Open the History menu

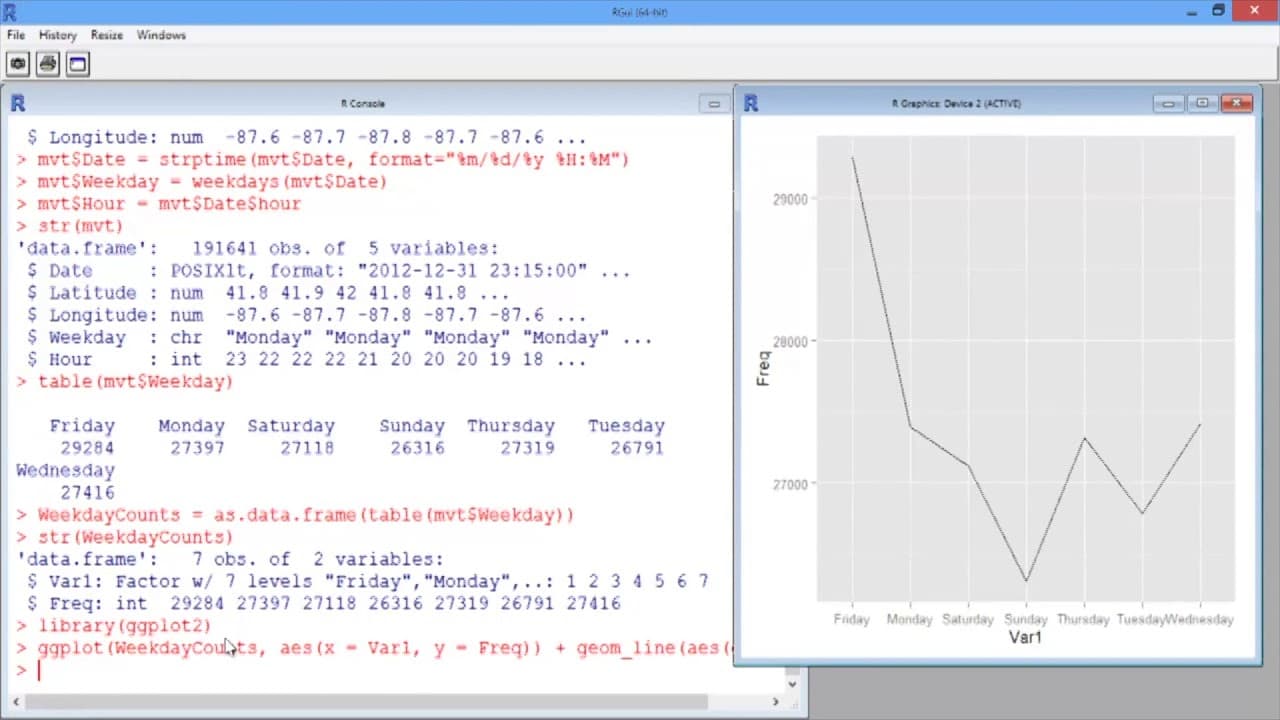[58, 35]
